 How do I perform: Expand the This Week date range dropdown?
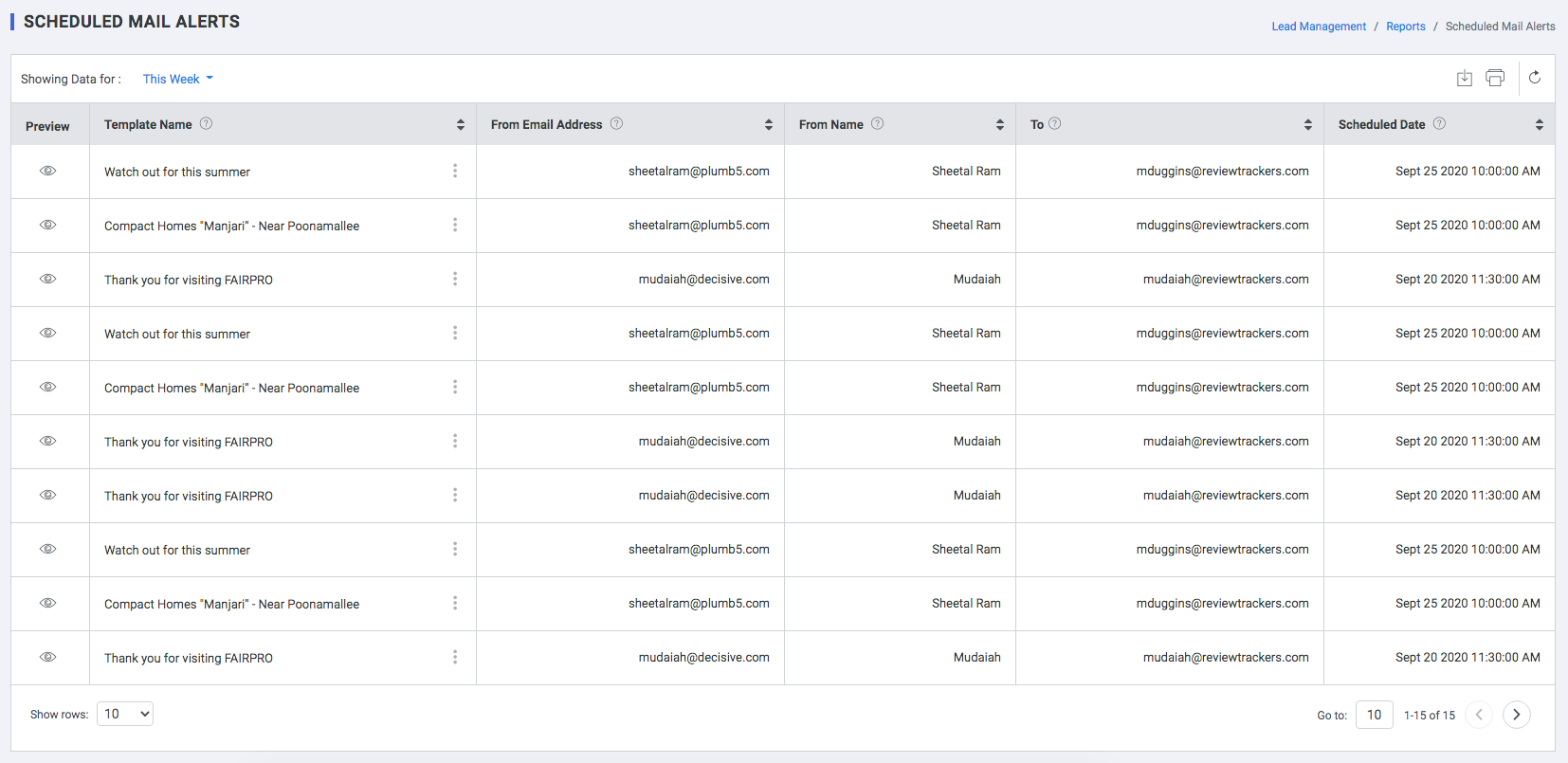[x=178, y=79]
